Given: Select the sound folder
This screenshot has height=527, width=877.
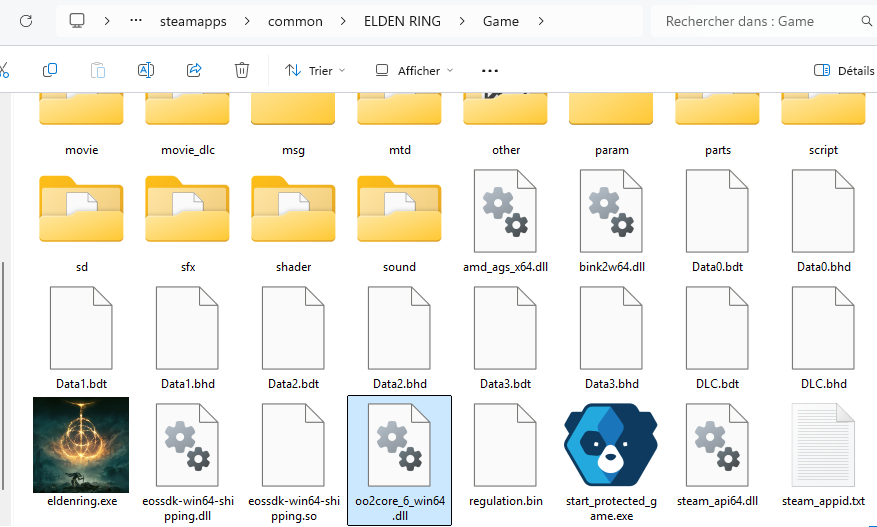Looking at the screenshot, I should click(399, 222).
